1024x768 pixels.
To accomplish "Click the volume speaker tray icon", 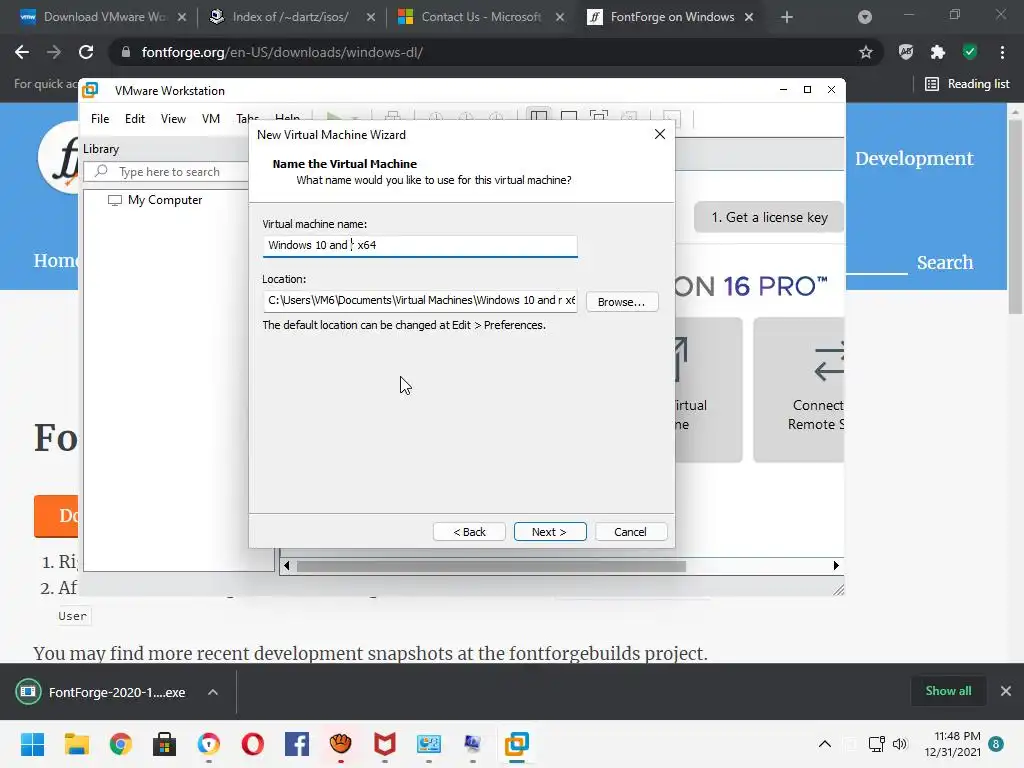I will click(900, 744).
